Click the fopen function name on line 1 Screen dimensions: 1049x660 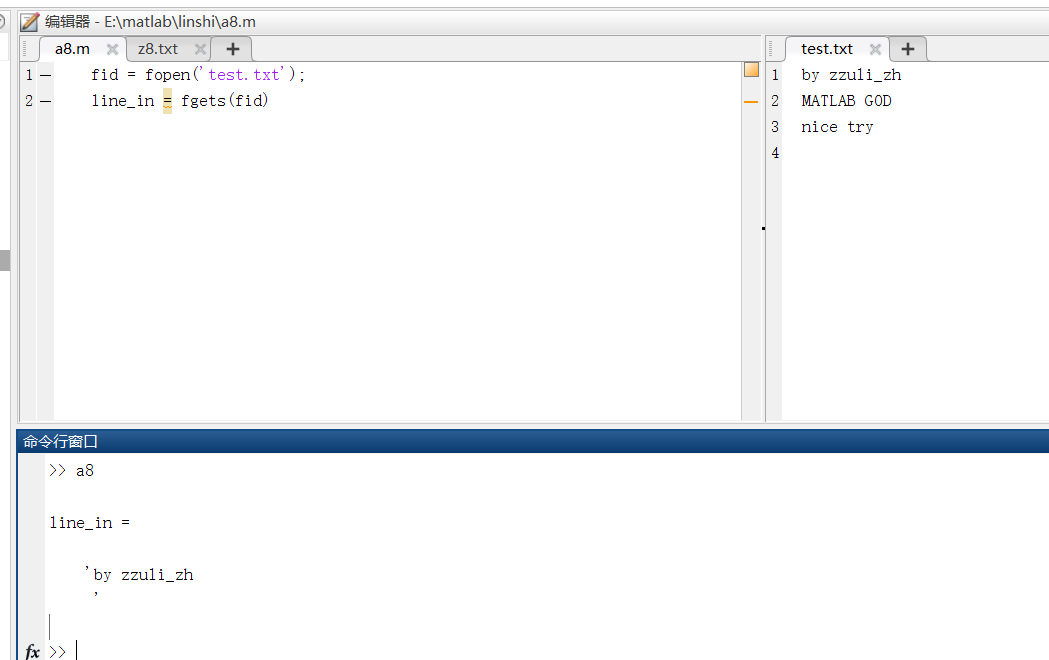tap(168, 75)
